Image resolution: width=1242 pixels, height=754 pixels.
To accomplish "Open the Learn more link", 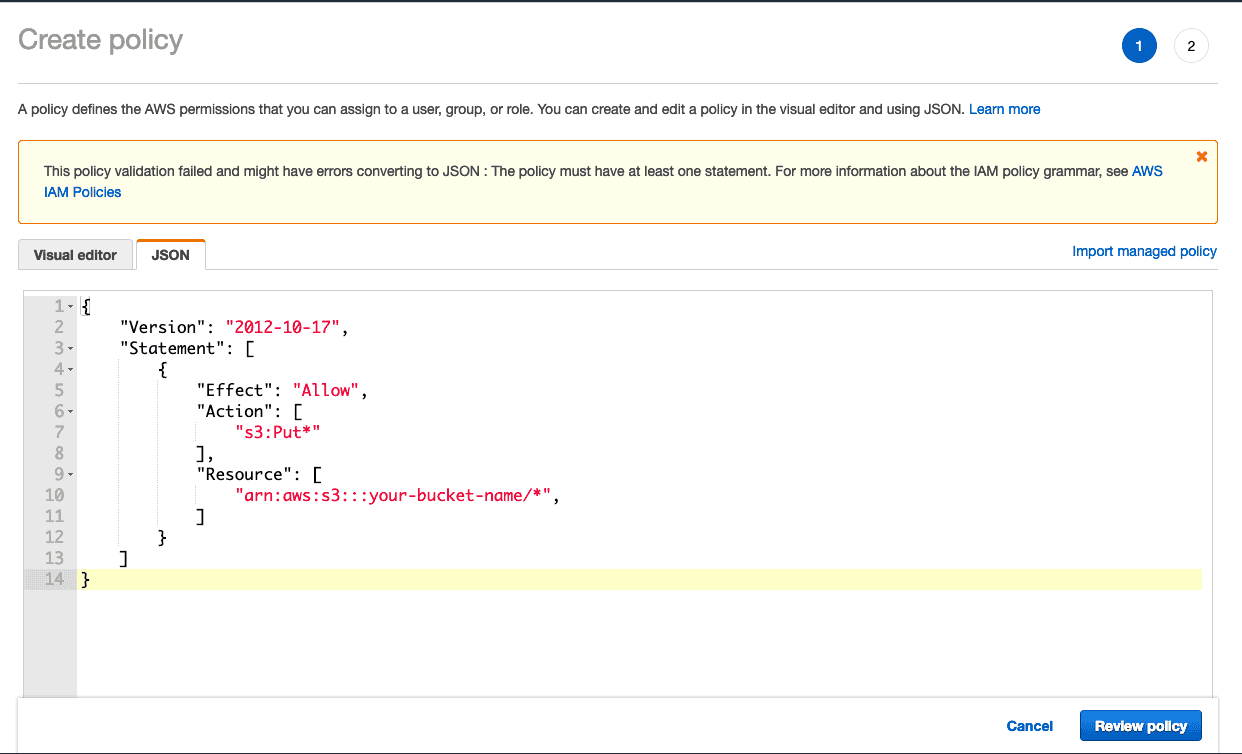I will [1004, 109].
